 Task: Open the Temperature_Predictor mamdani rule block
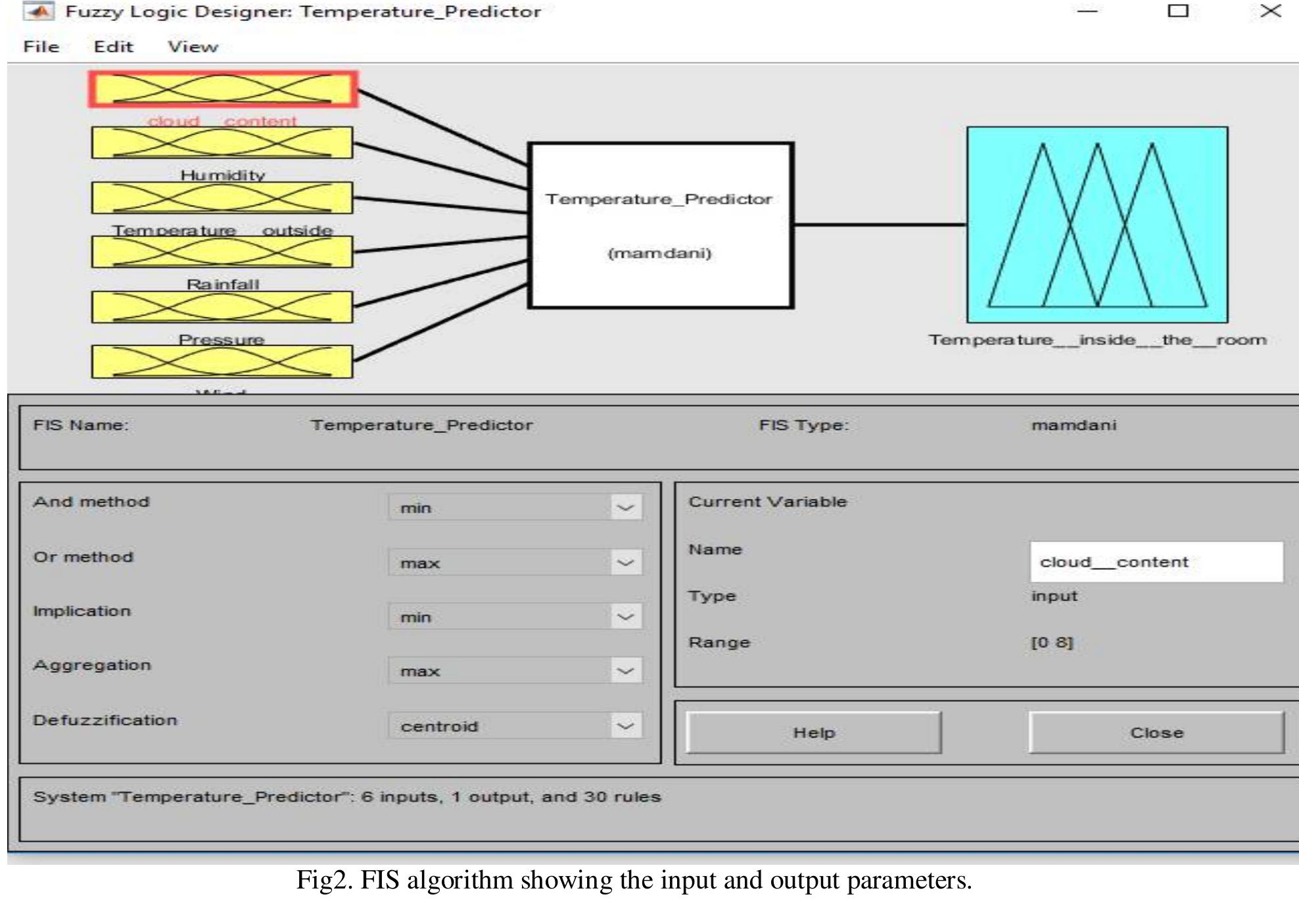click(x=661, y=225)
